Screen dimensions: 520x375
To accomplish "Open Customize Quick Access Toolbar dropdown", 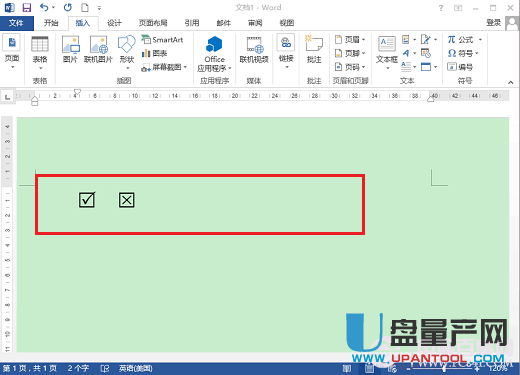I will point(99,8).
